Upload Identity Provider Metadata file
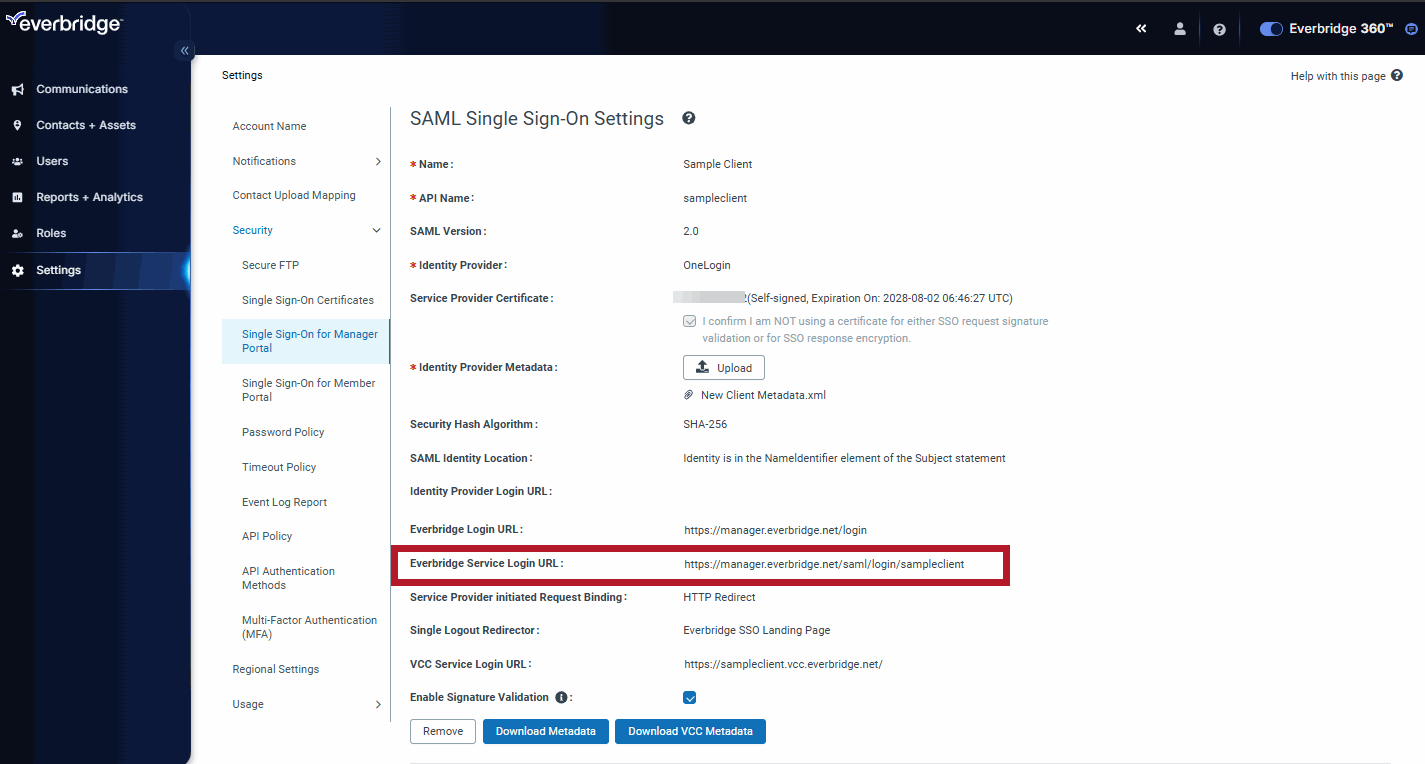Viewport: 1425px width, 764px height. [723, 368]
